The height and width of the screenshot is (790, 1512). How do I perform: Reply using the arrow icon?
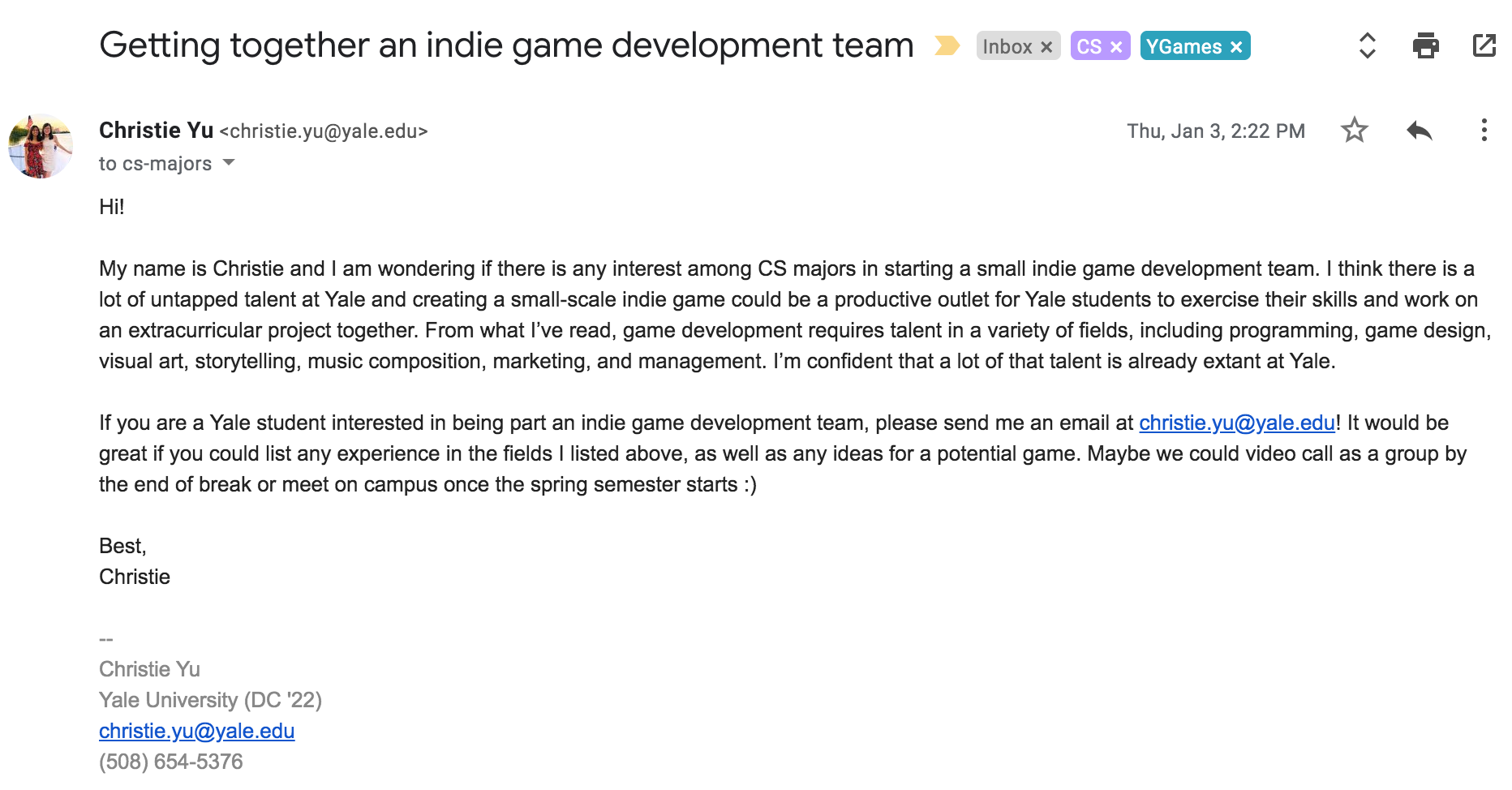tap(1419, 130)
